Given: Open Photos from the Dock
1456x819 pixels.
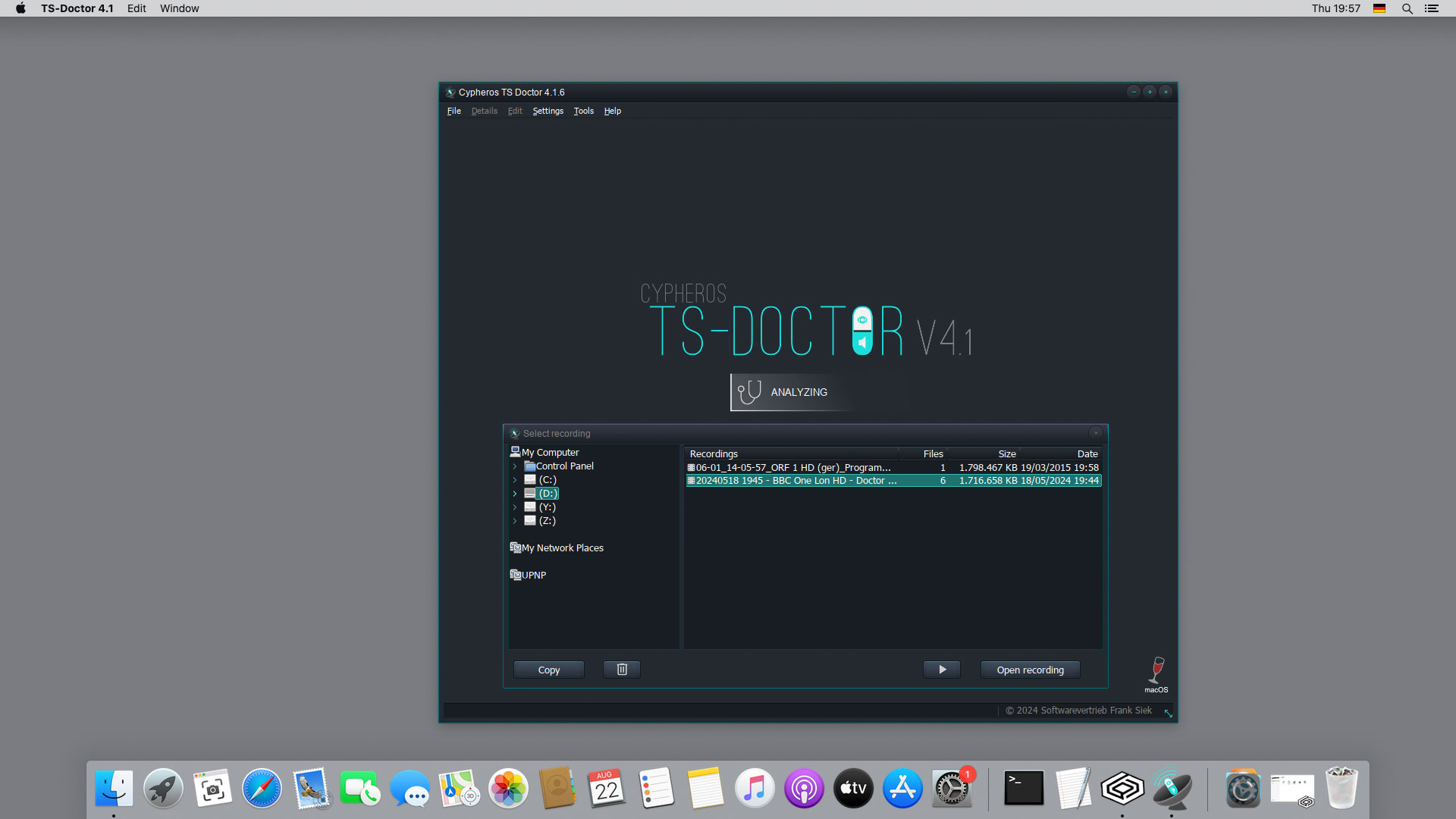Looking at the screenshot, I should point(508,789).
